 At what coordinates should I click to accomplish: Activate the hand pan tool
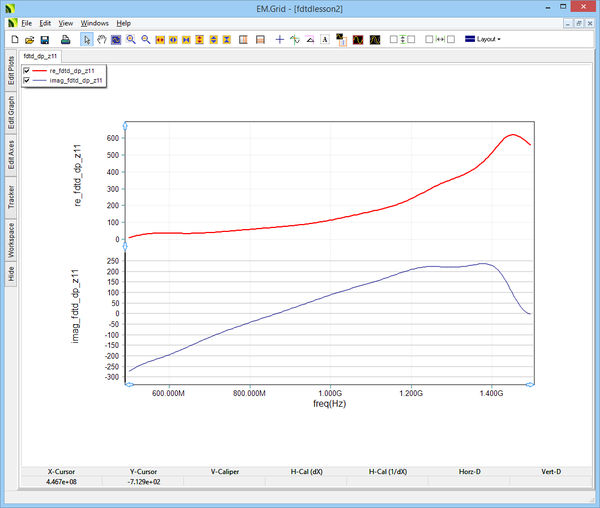[101, 39]
